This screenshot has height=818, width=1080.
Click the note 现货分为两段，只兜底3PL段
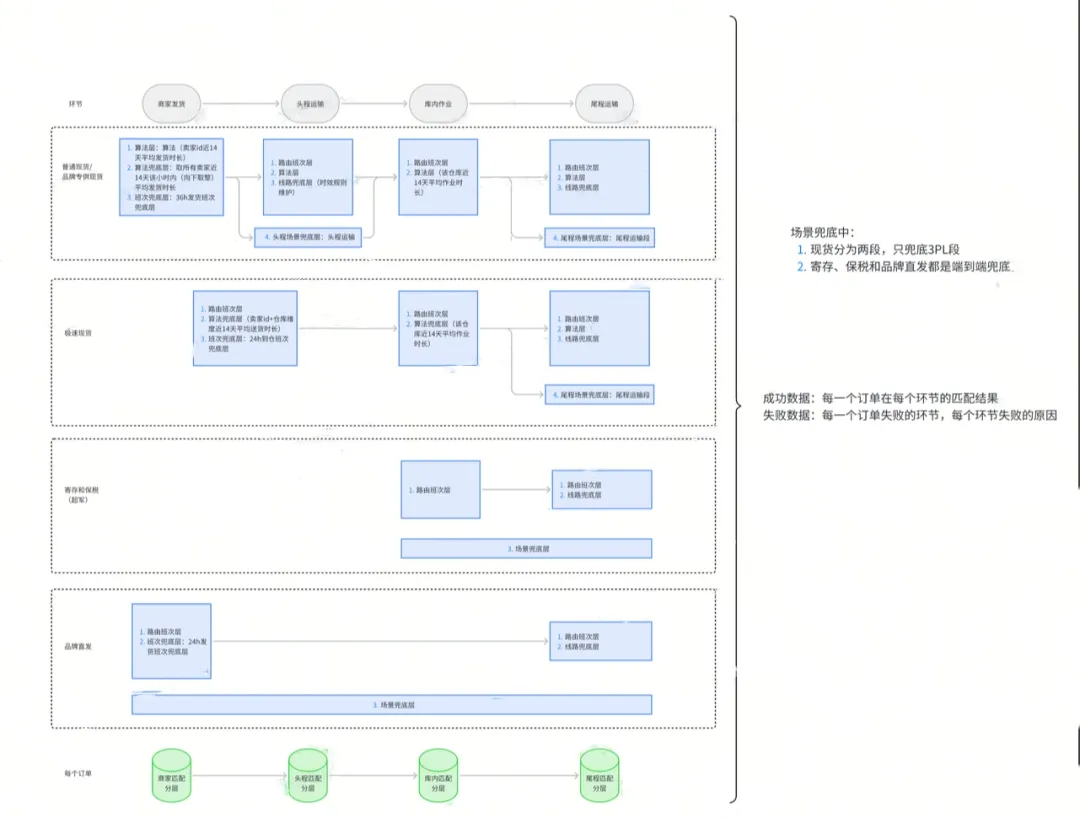[x=884, y=249]
